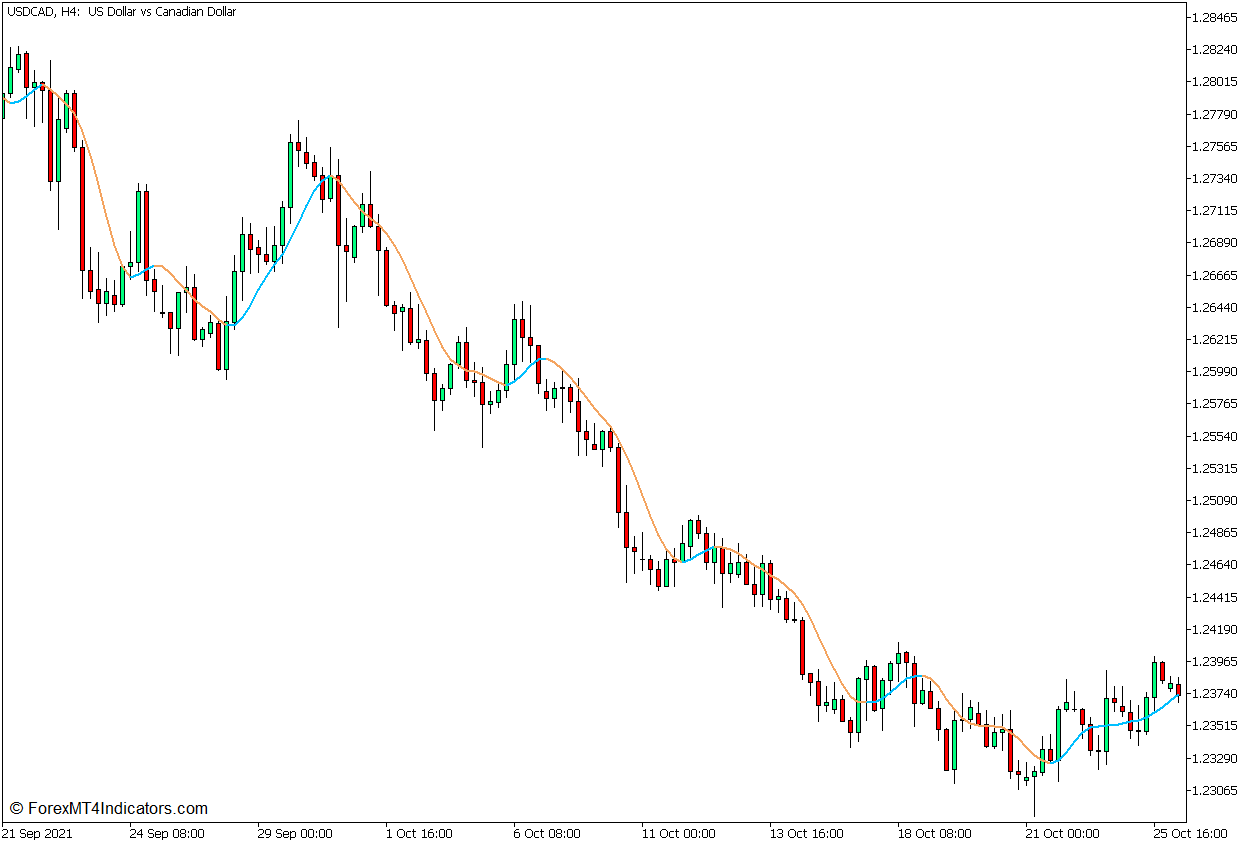The height and width of the screenshot is (846, 1256).
Task: Click the highest price label 1.28465
Action: (x=1215, y=16)
